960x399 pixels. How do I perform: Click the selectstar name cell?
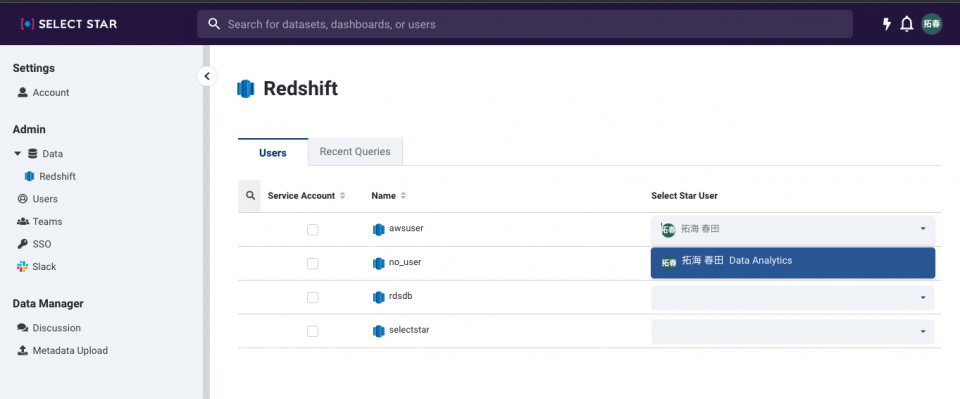(409, 330)
